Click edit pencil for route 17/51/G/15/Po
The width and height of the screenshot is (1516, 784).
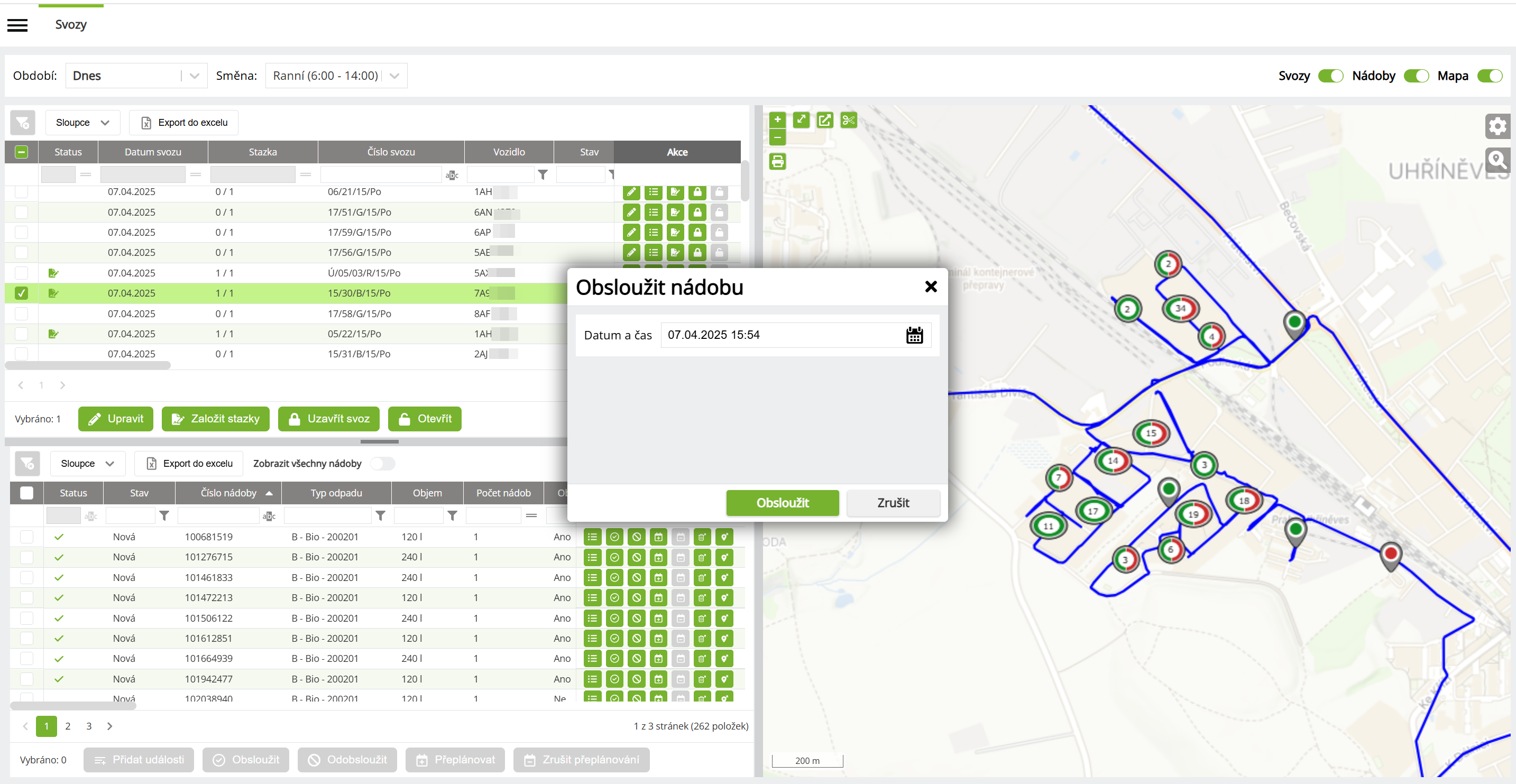click(x=631, y=213)
